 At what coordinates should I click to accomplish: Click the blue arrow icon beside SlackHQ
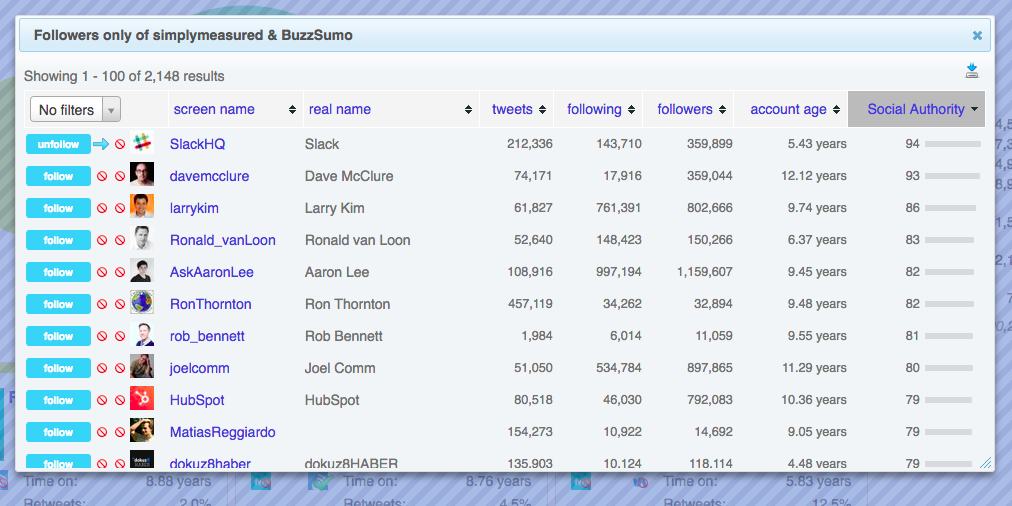click(x=101, y=144)
